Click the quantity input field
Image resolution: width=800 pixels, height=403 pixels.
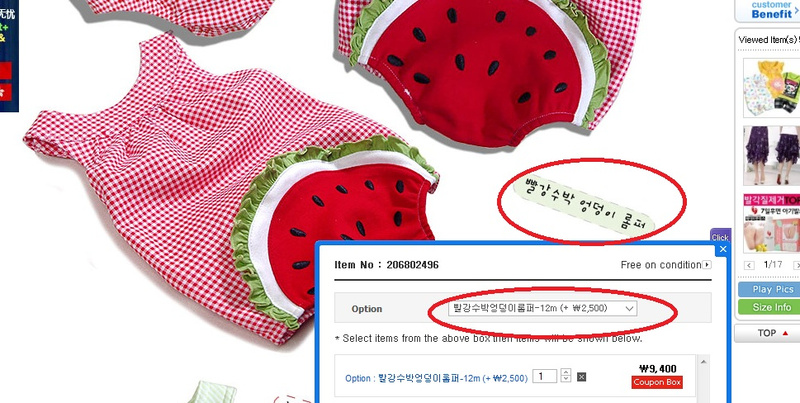pyautogui.click(x=544, y=376)
